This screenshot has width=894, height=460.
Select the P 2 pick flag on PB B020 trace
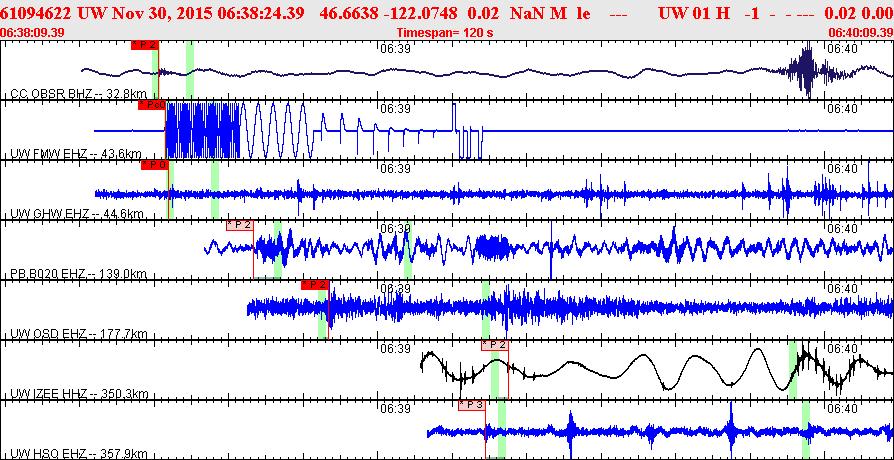point(239,225)
